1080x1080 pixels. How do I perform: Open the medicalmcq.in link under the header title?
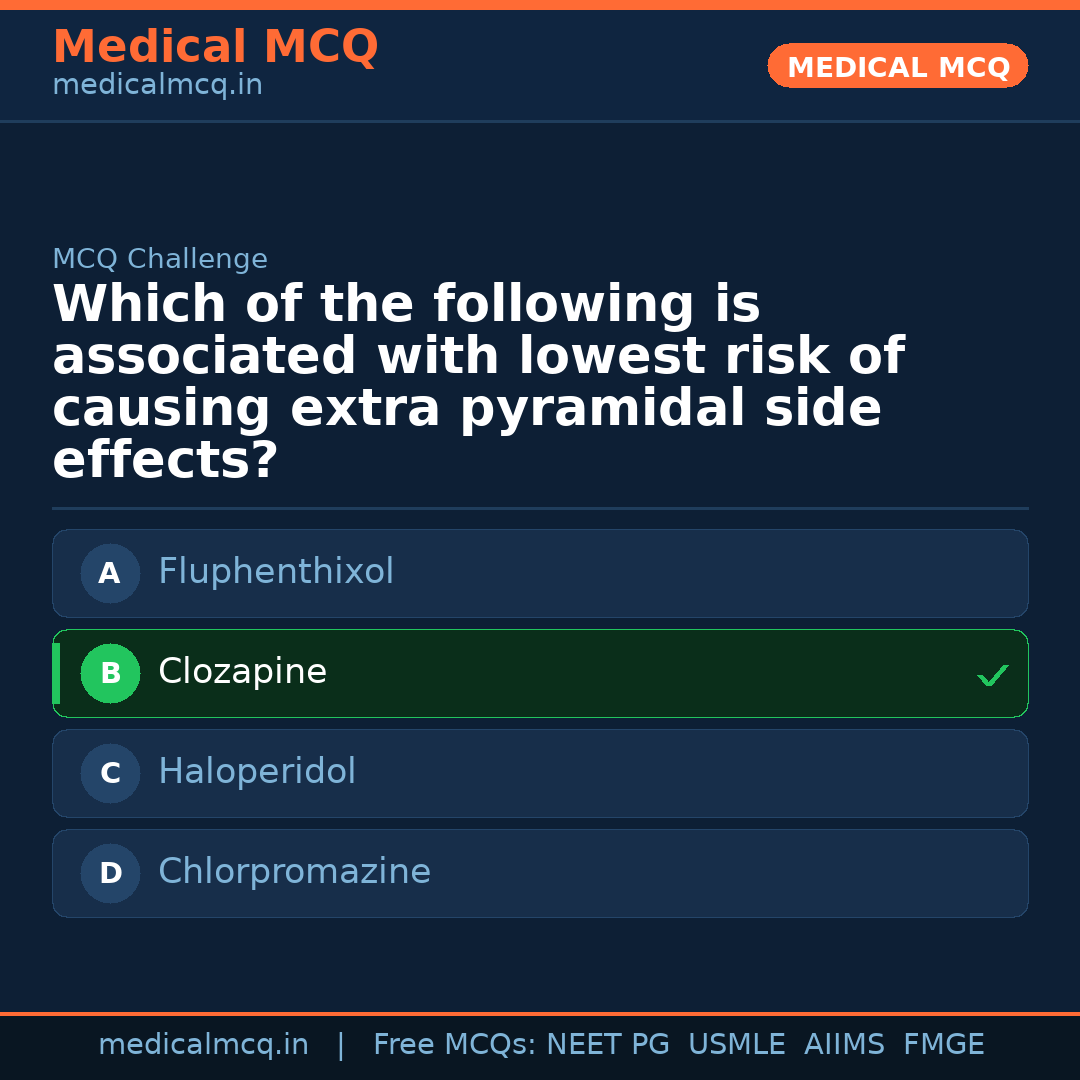point(157,86)
